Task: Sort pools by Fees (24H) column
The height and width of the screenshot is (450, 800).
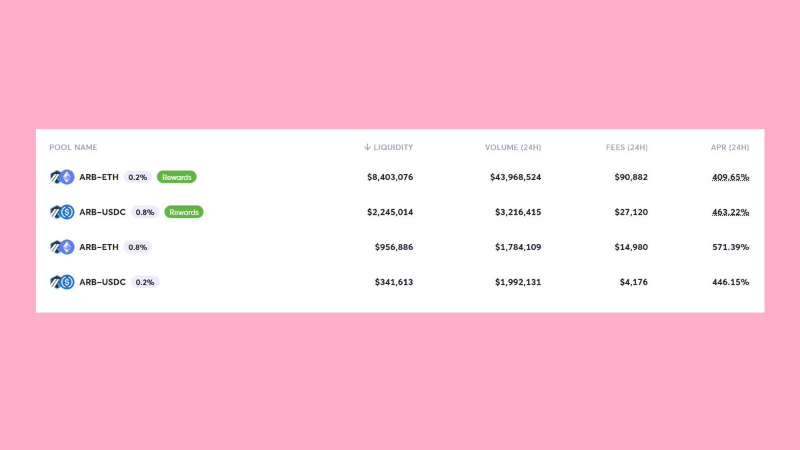Action: [626, 148]
